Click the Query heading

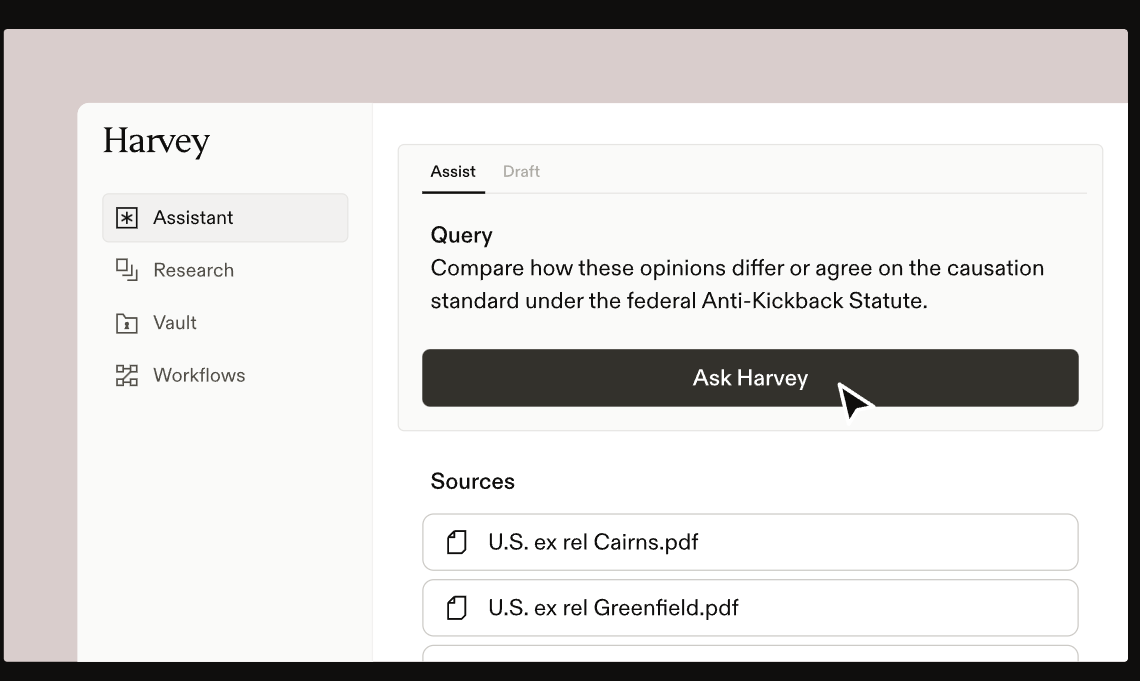(x=462, y=235)
